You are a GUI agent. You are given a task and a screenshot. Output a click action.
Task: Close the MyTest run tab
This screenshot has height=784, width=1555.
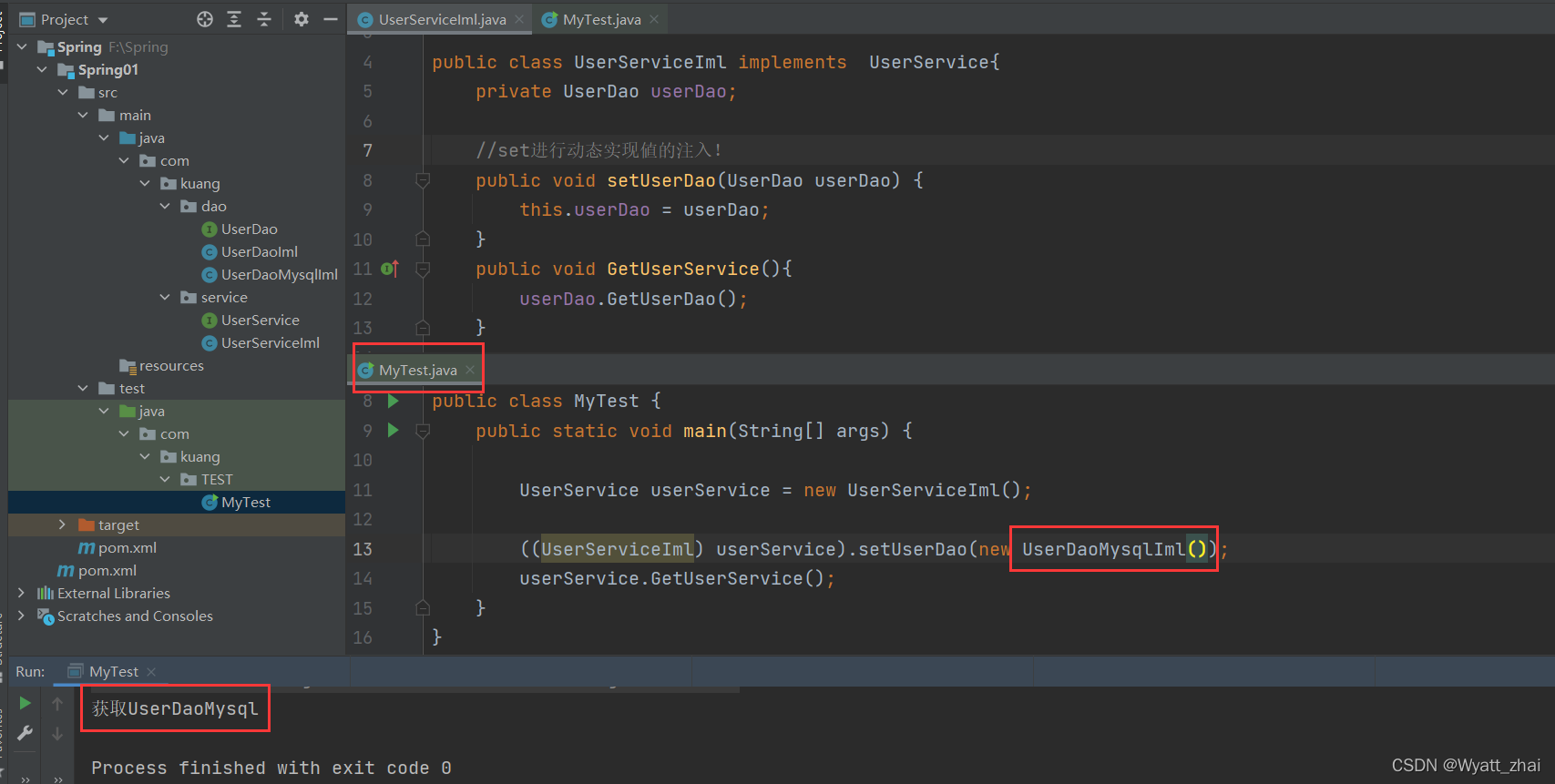point(151,672)
